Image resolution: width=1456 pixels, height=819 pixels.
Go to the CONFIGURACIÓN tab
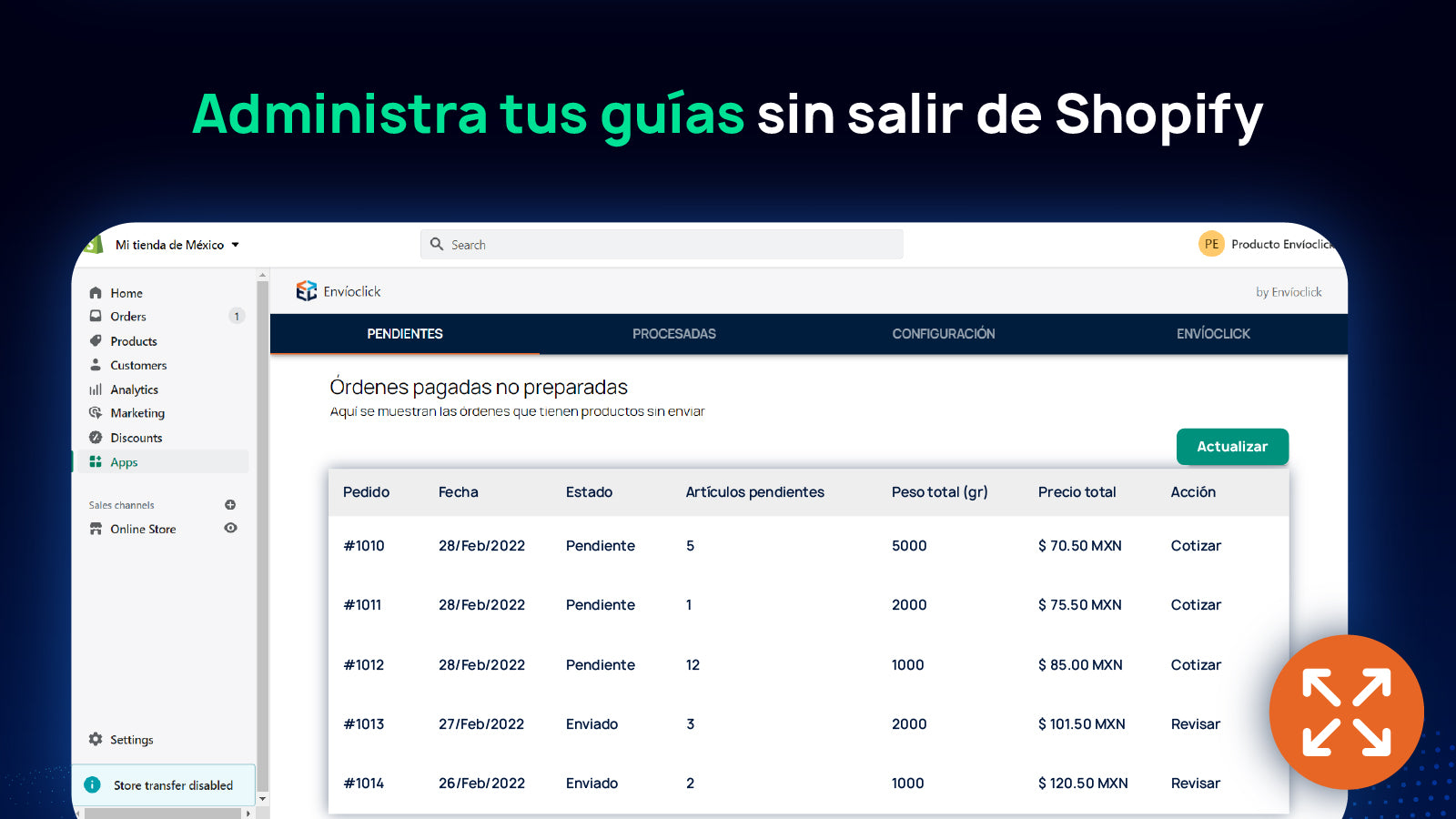point(944,334)
